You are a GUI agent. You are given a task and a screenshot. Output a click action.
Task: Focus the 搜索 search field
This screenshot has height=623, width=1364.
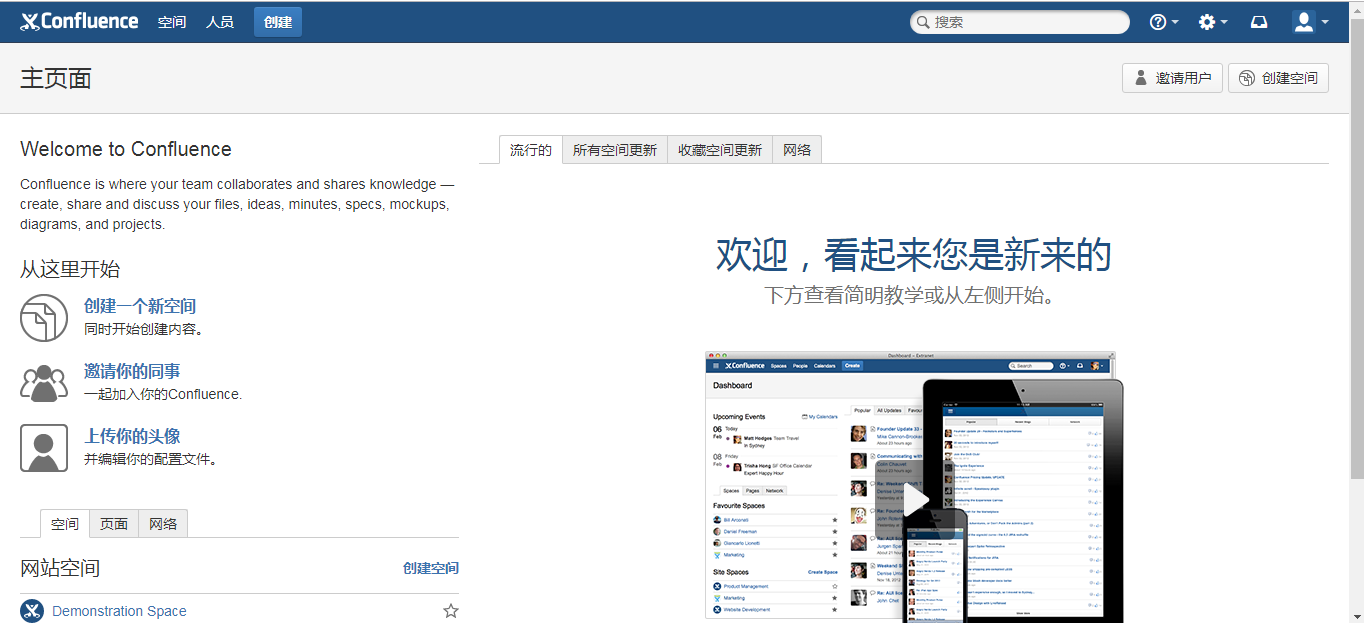point(1020,22)
